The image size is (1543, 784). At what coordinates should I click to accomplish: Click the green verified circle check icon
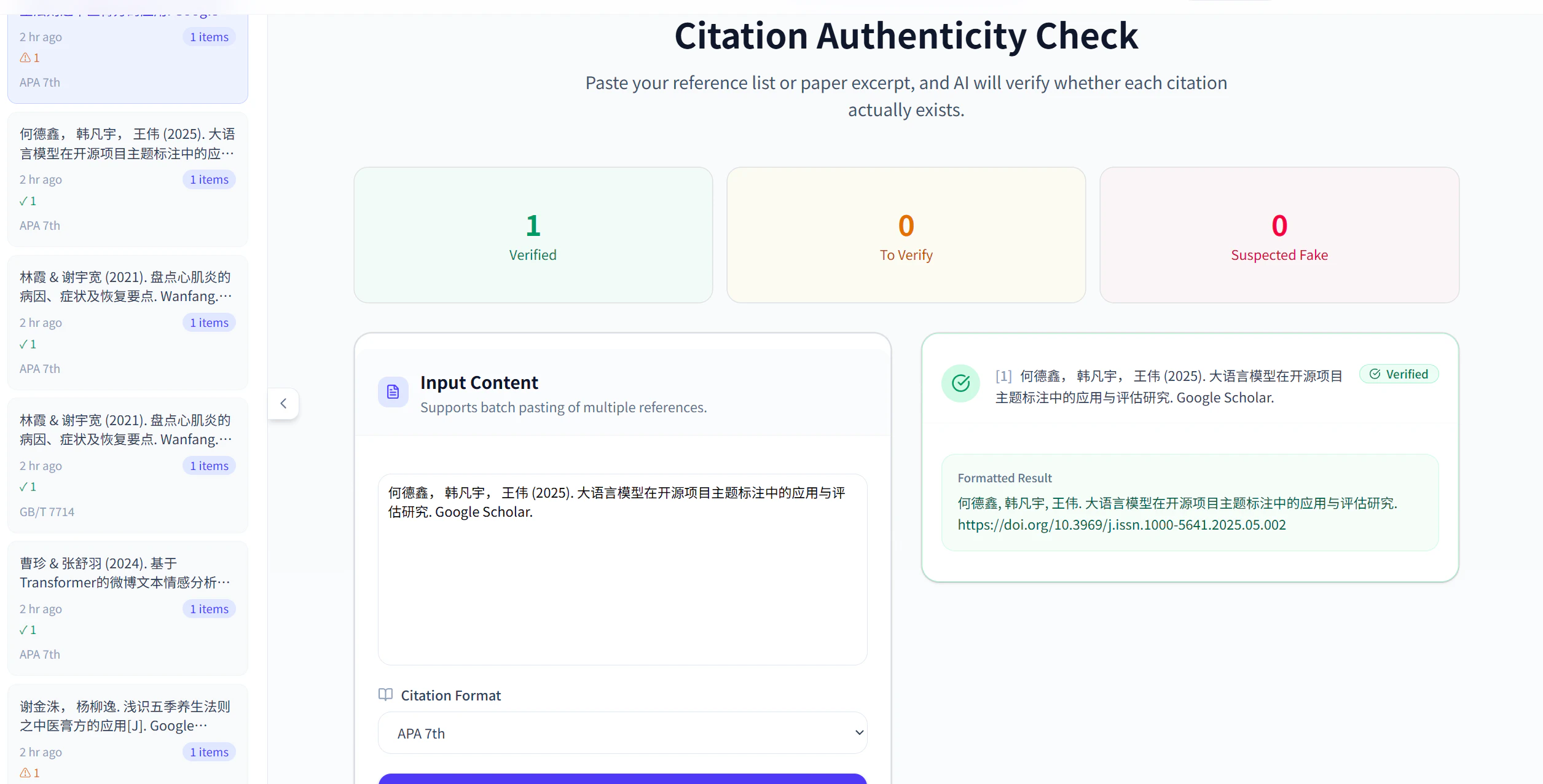click(960, 383)
